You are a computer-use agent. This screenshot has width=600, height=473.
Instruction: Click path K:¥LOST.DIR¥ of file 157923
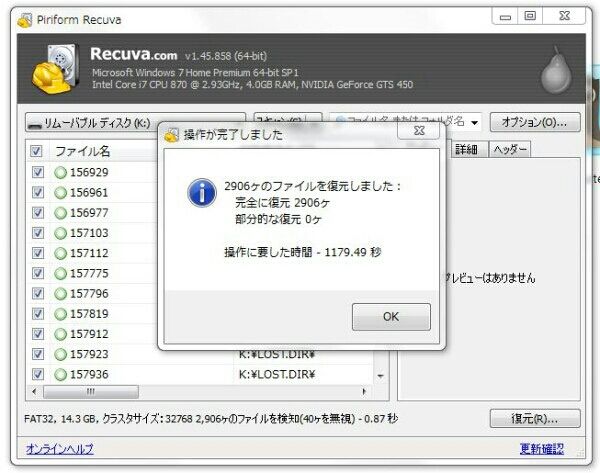pyautogui.click(x=277, y=355)
